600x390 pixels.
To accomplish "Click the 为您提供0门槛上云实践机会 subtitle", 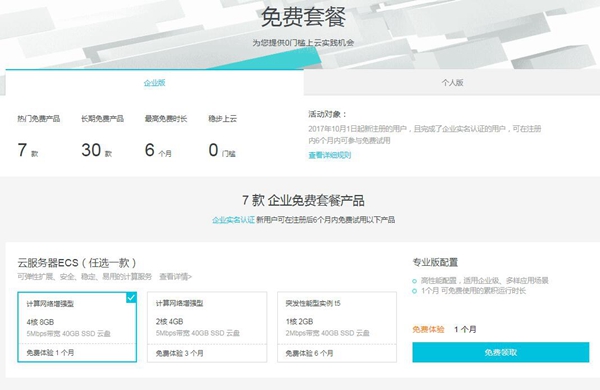I will pos(303,42).
